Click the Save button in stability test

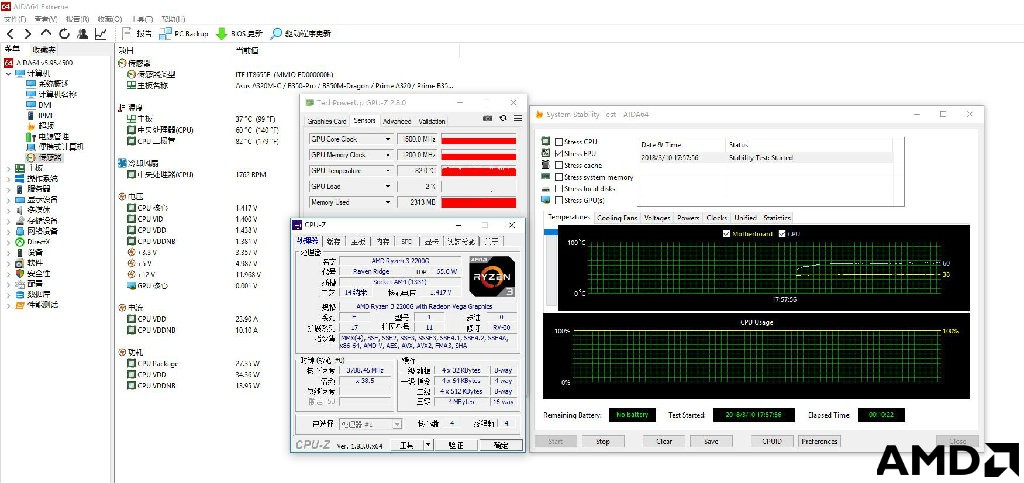(x=711, y=441)
